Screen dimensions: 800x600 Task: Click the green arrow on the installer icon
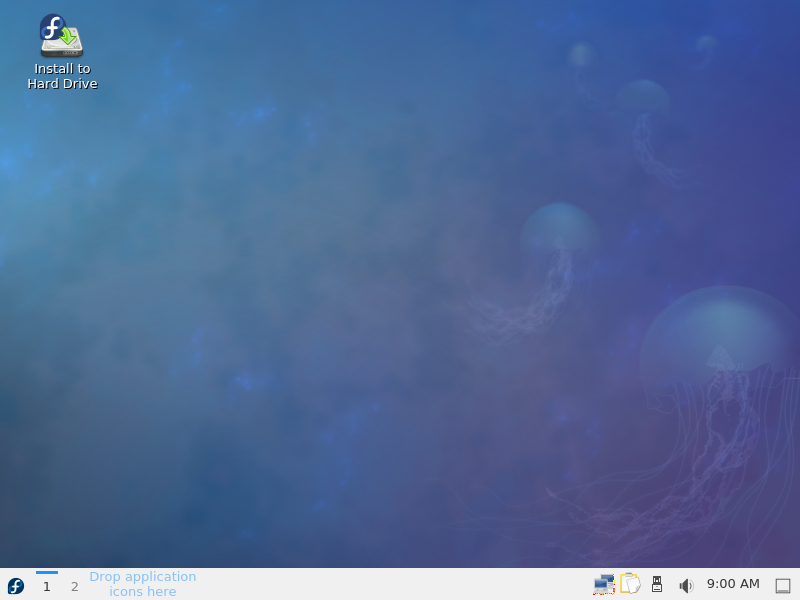coord(67,38)
